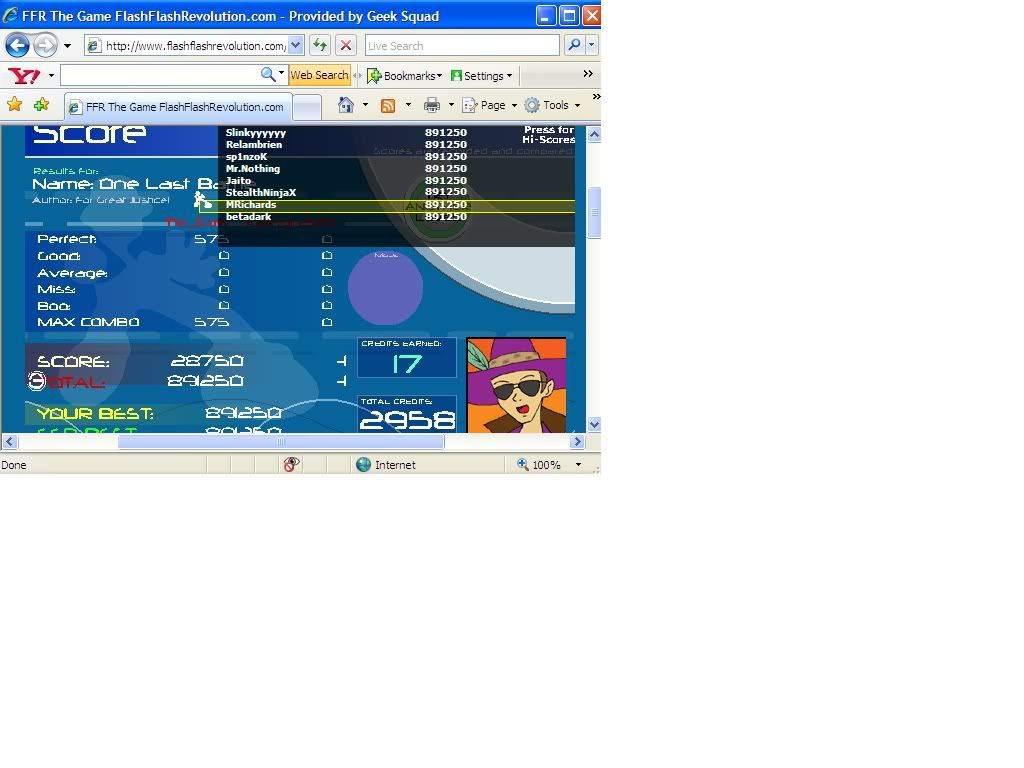
Task: Open the Page menu
Action: click(x=489, y=105)
